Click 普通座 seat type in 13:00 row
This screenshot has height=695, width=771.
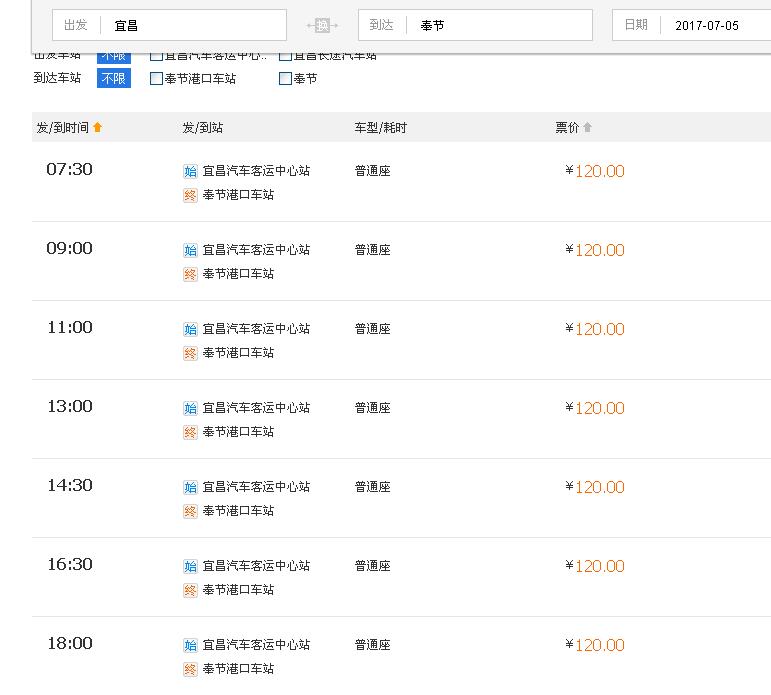[373, 408]
